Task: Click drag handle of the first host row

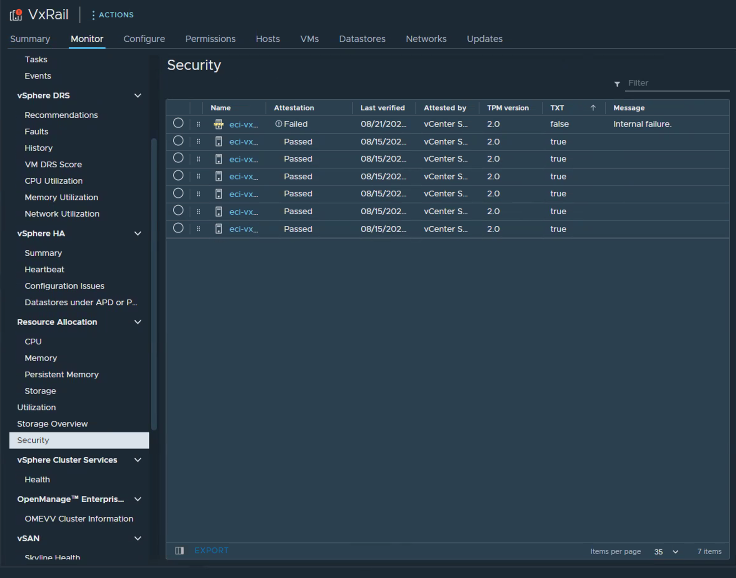Action: coord(198,124)
